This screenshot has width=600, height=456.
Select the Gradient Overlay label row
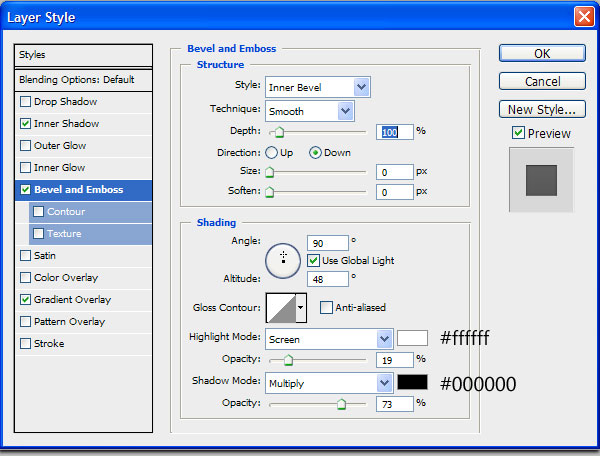coord(72,300)
